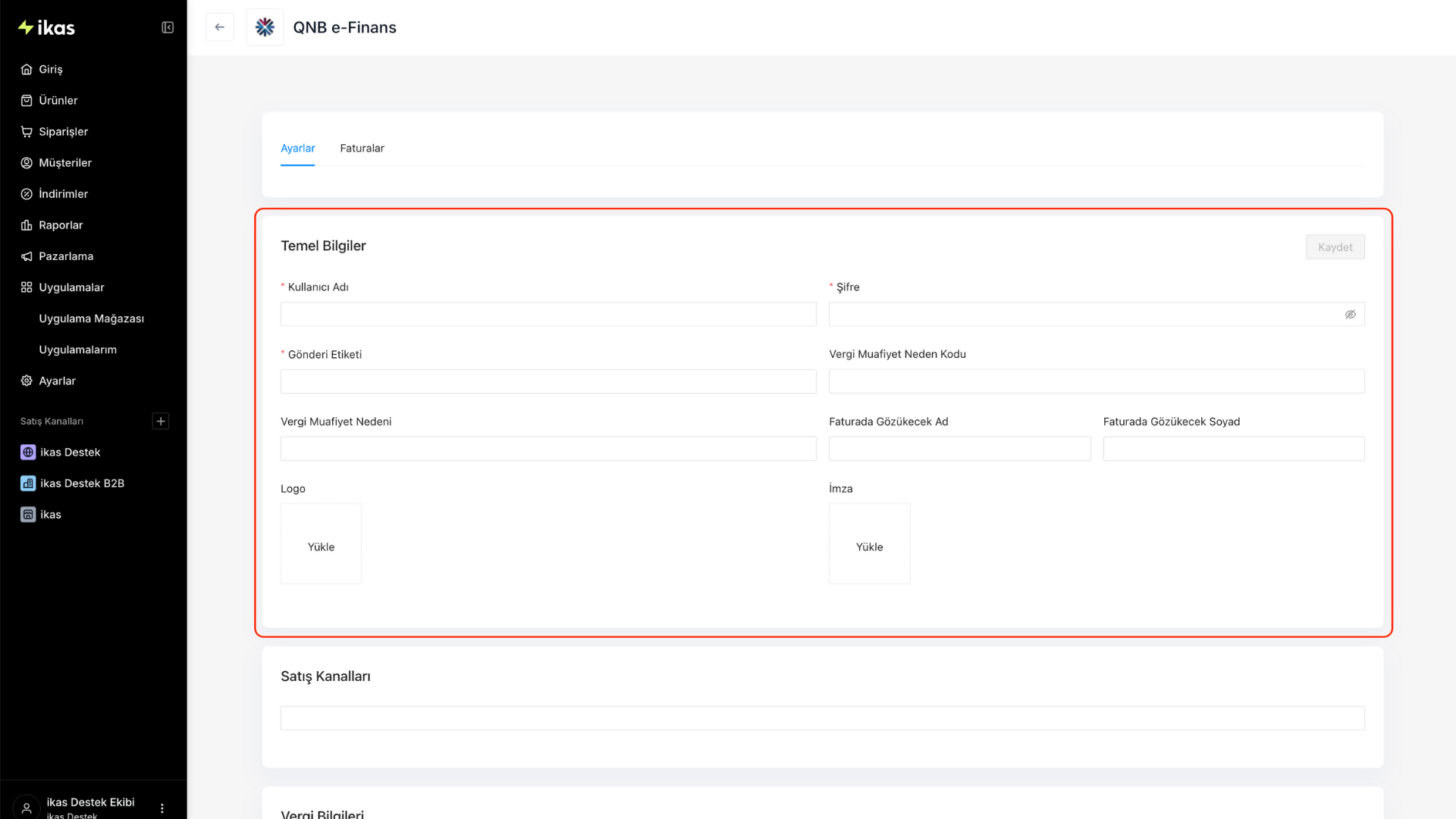Toggle password visibility in Şifre field

pos(1351,314)
